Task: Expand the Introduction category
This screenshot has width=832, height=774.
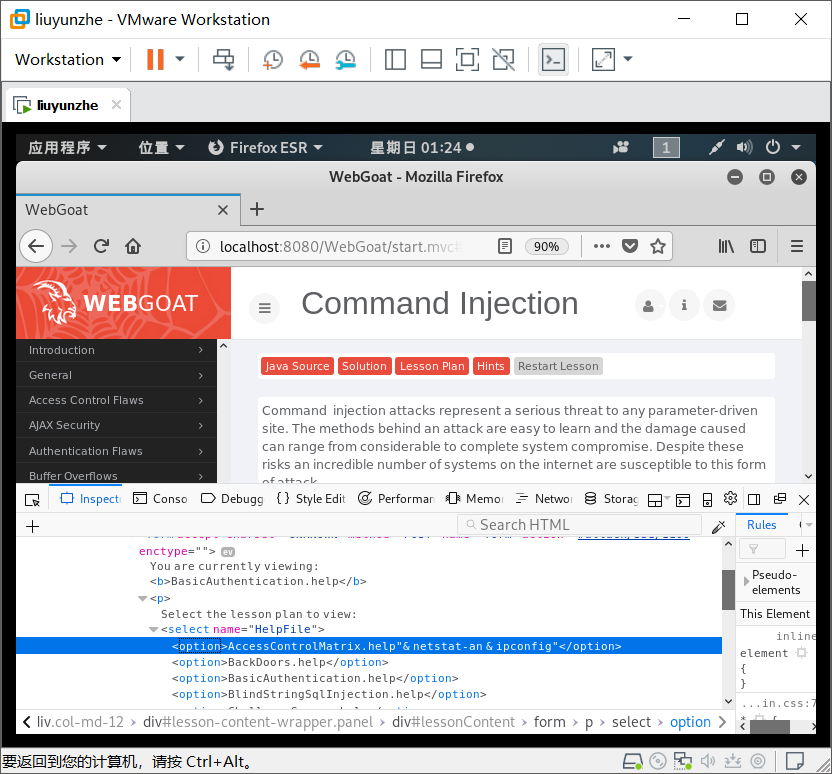Action: click(116, 350)
